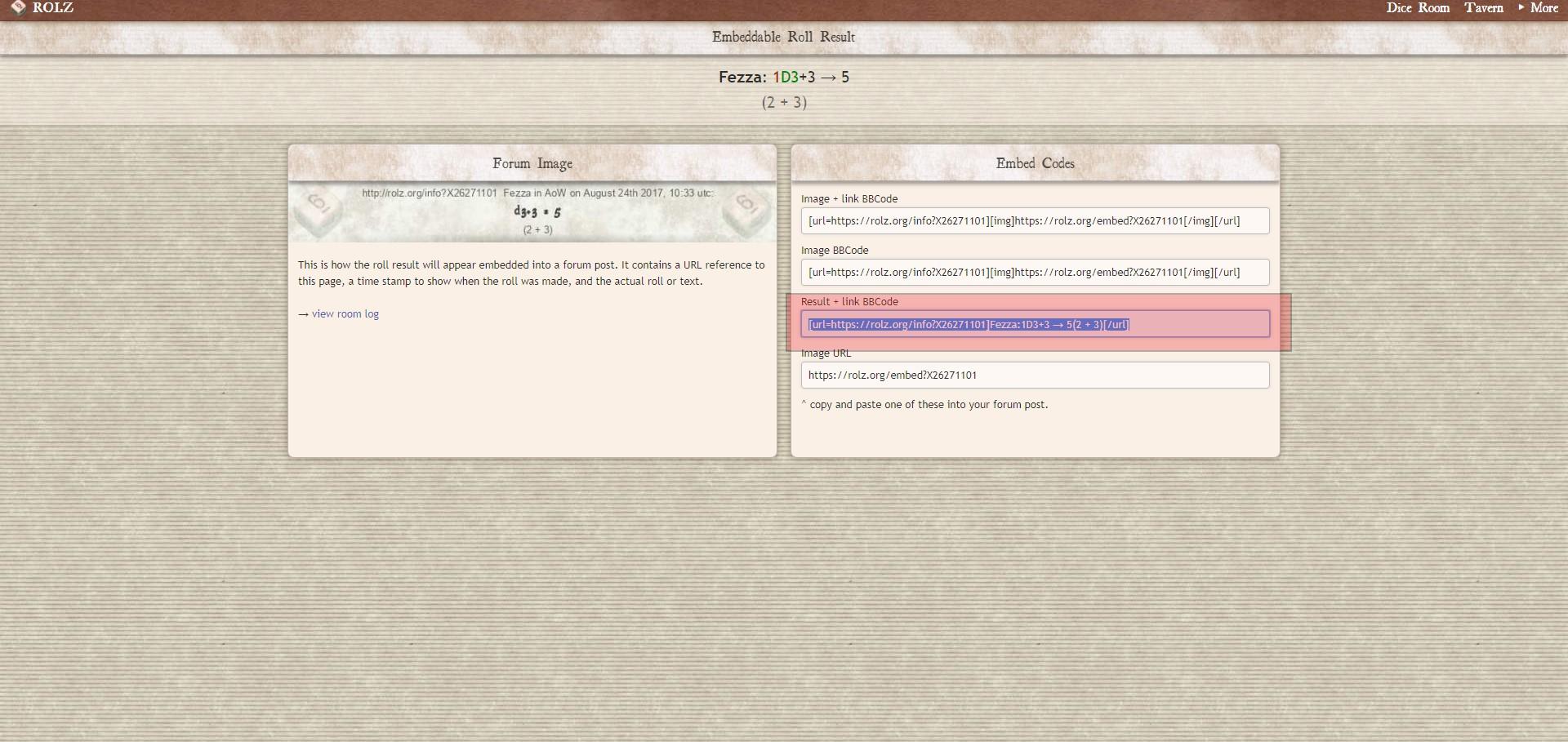Expand the More menu

1539,8
